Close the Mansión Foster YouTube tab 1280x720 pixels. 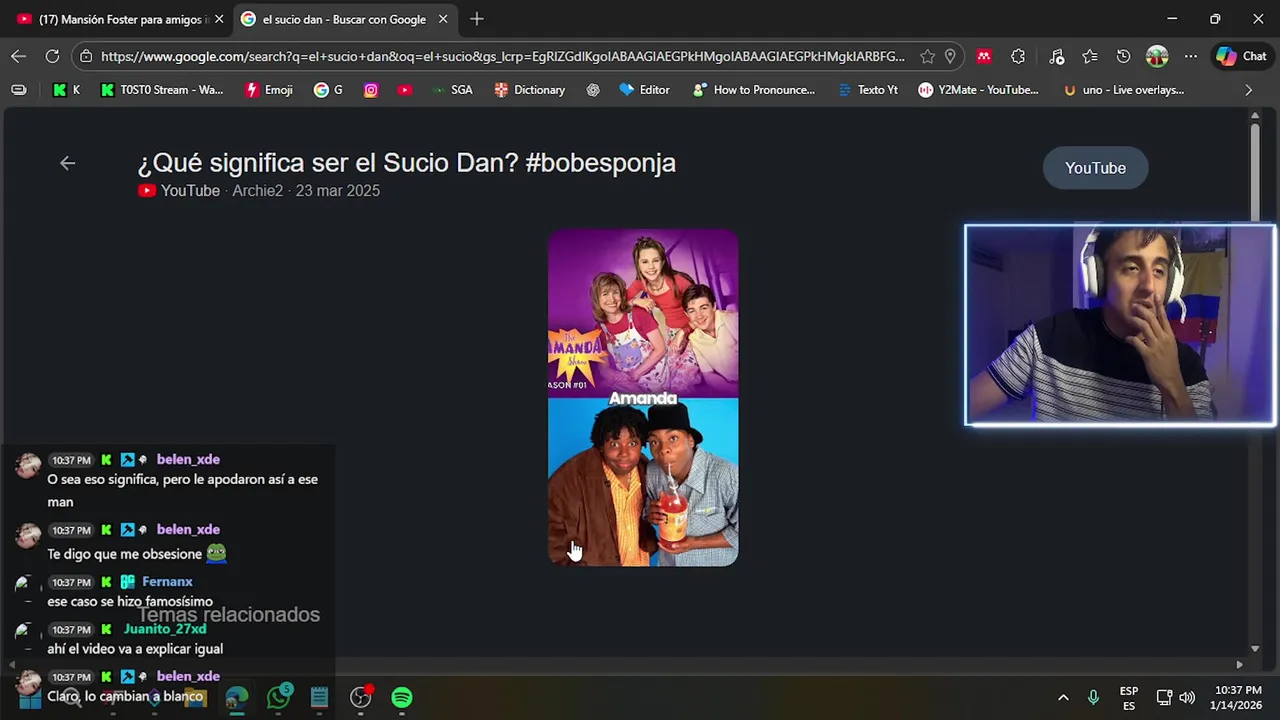[219, 19]
